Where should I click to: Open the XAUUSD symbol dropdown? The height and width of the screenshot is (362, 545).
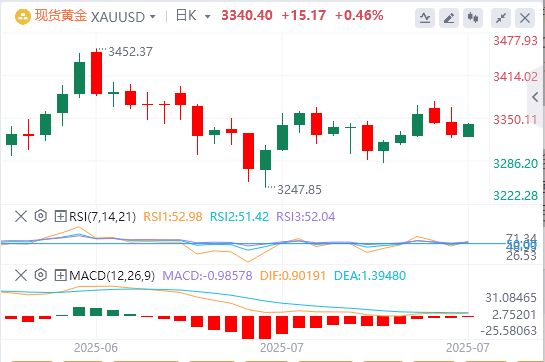(153, 17)
